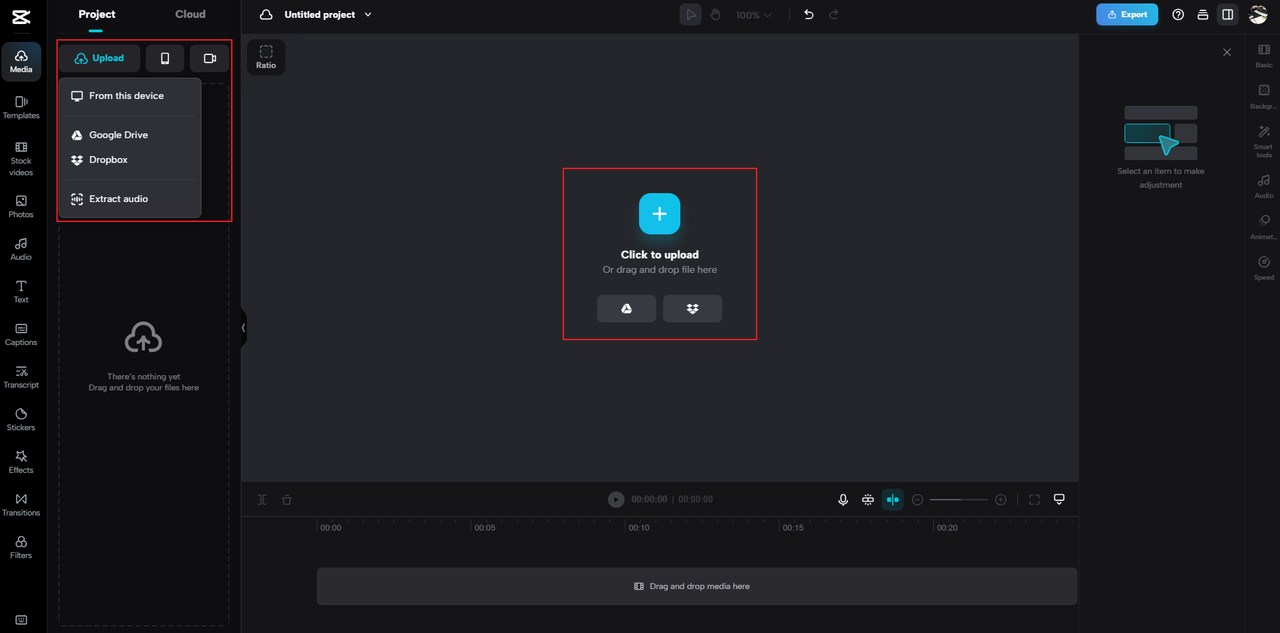Open the Animation properties tab
This screenshot has width=1280, height=633.
coord(1264,228)
